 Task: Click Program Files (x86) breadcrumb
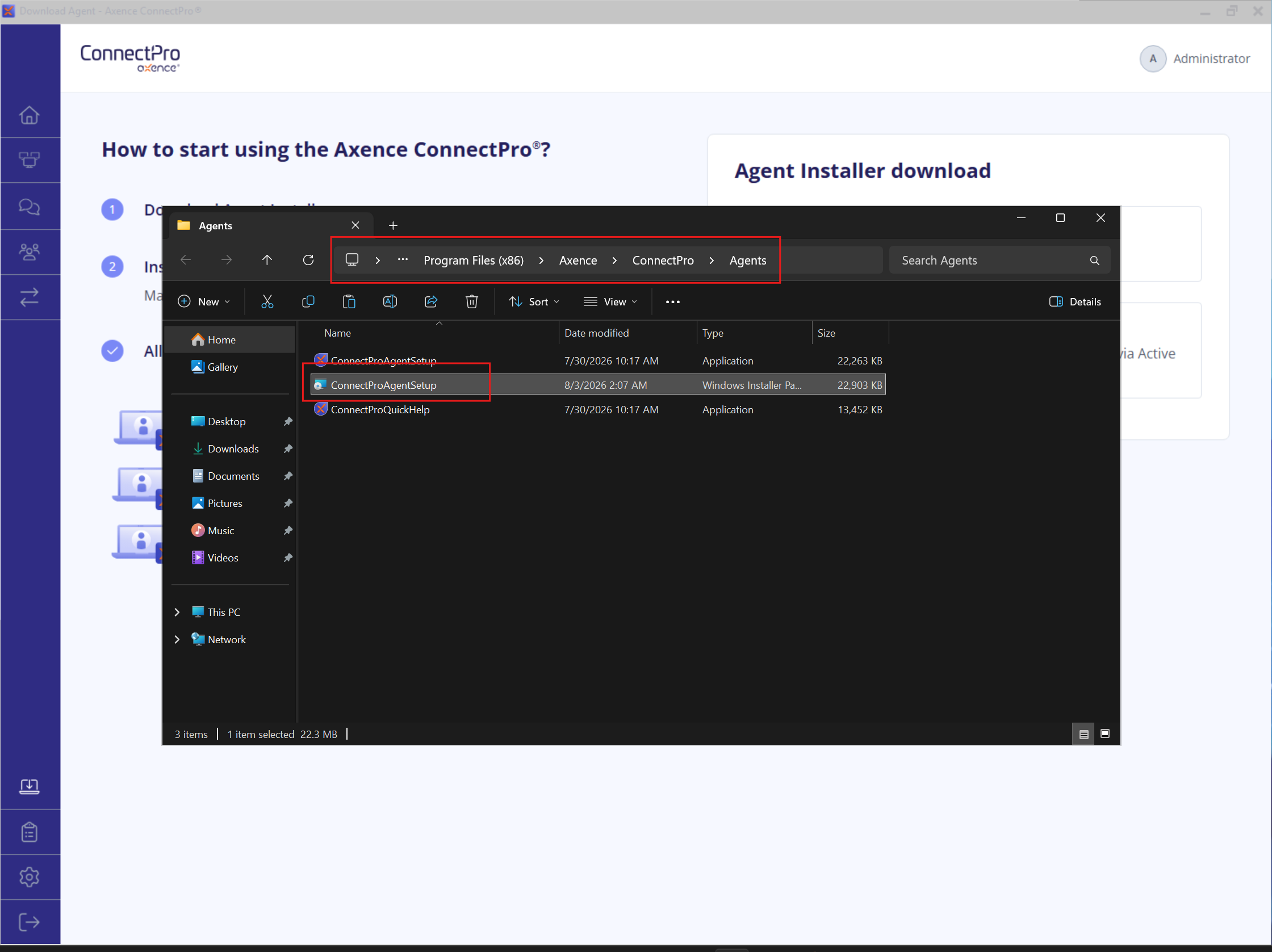pyautogui.click(x=473, y=261)
